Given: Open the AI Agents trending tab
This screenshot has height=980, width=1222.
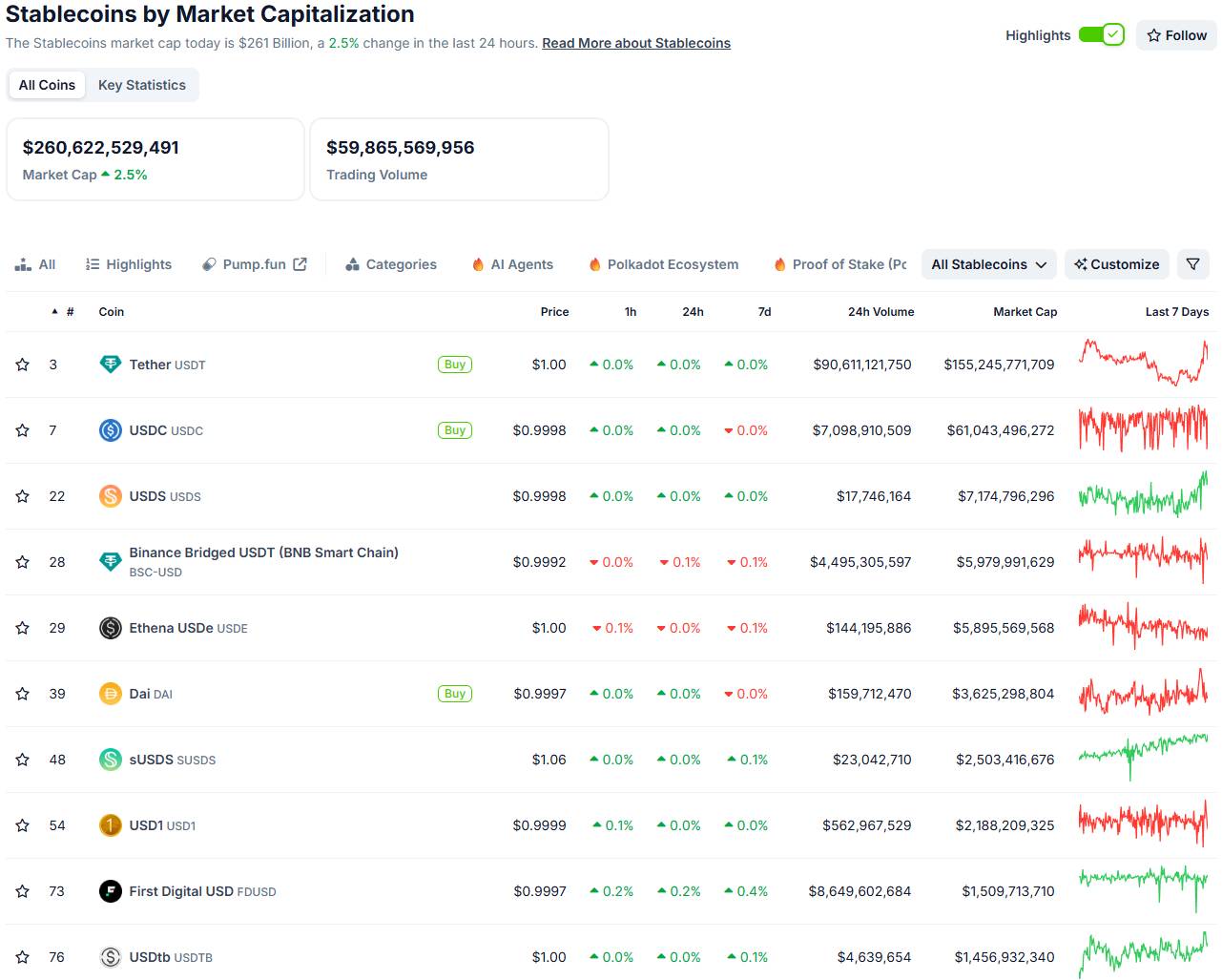Looking at the screenshot, I should click(512, 264).
